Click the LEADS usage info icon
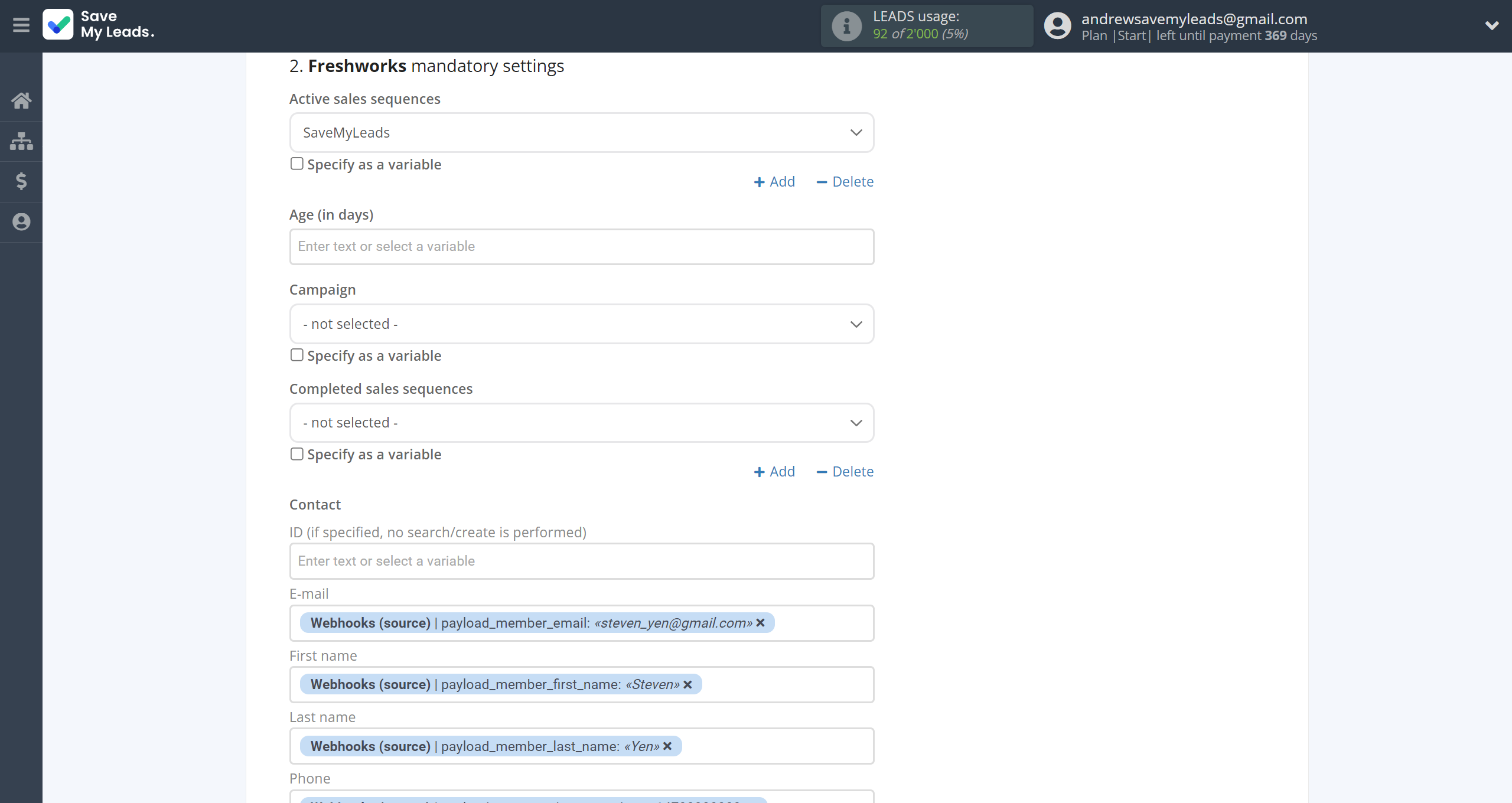The height and width of the screenshot is (803, 1512). pos(846,26)
